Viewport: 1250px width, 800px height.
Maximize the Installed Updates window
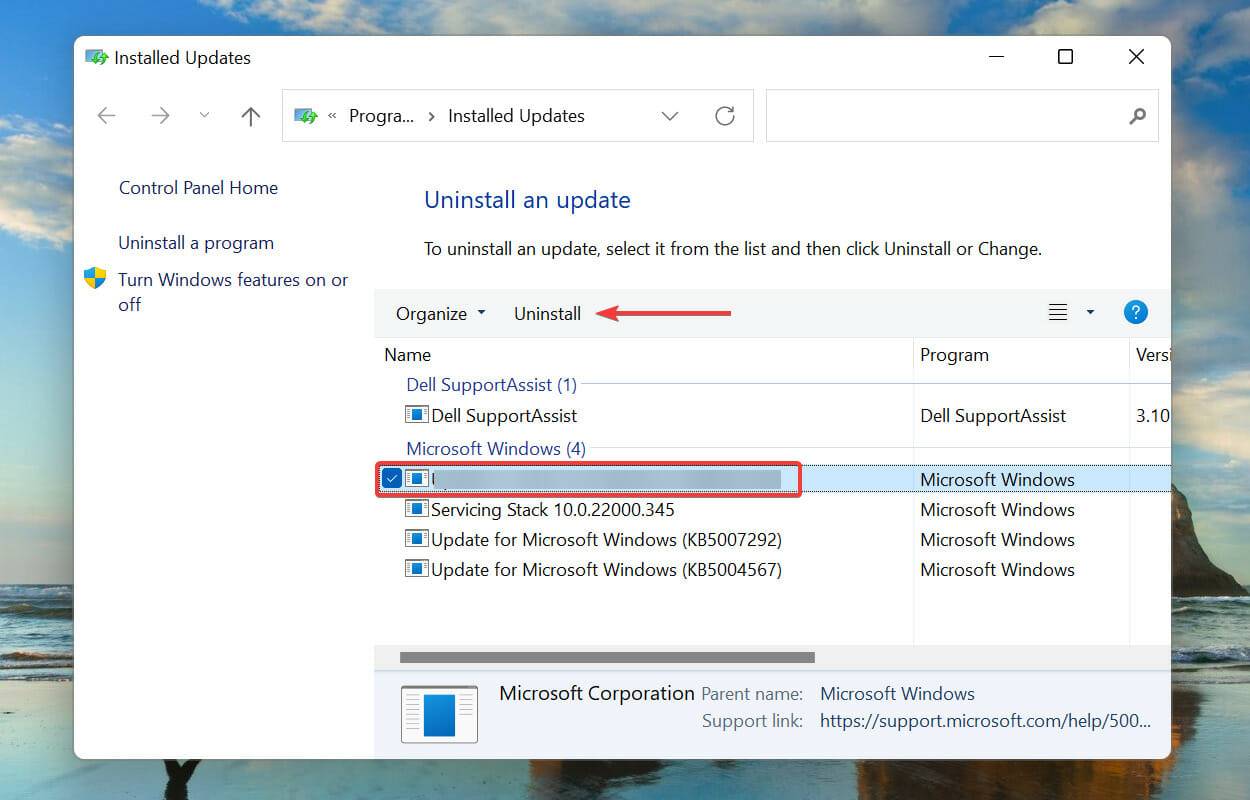tap(1065, 58)
